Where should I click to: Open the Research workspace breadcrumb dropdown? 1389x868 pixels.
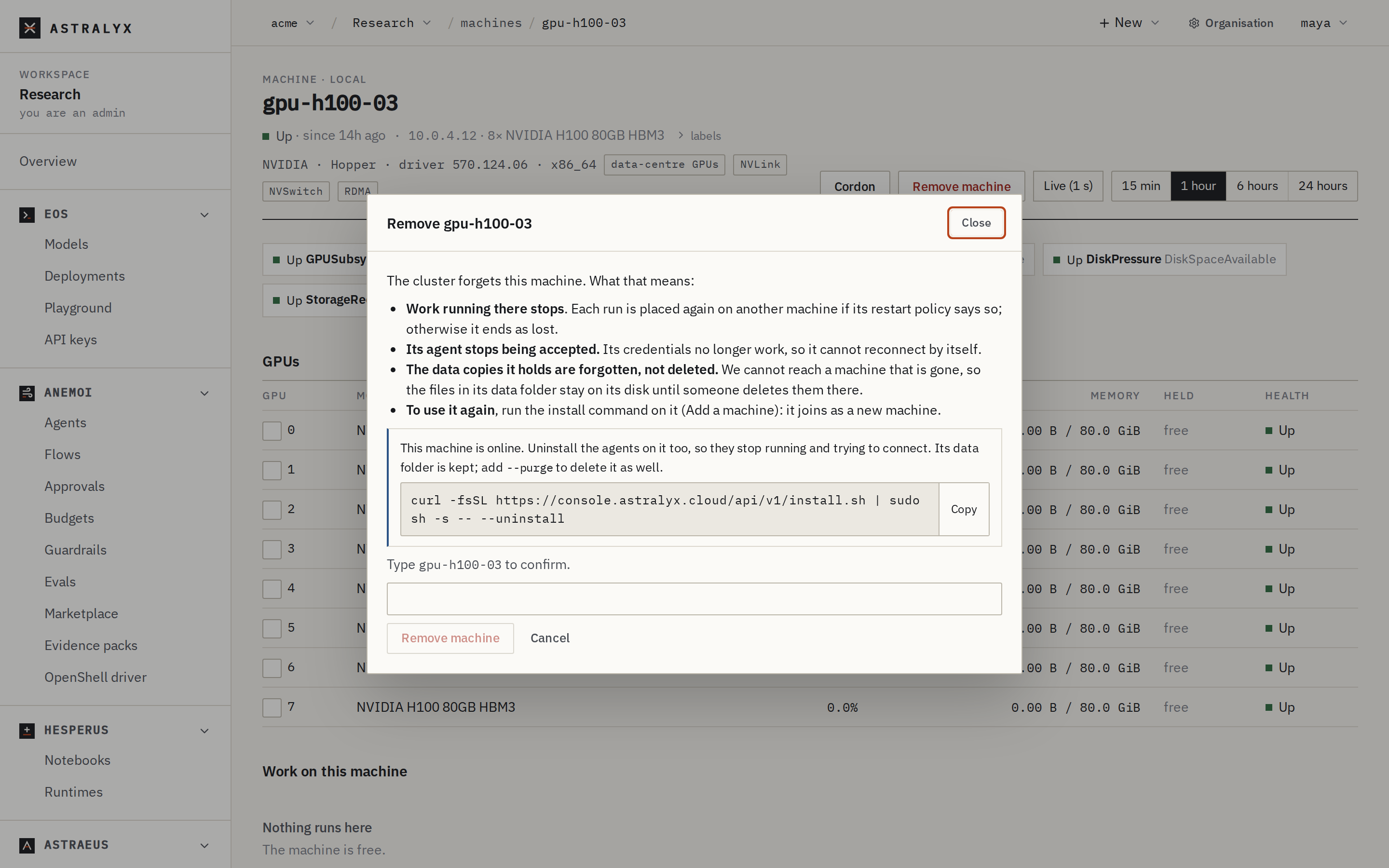tap(392, 23)
